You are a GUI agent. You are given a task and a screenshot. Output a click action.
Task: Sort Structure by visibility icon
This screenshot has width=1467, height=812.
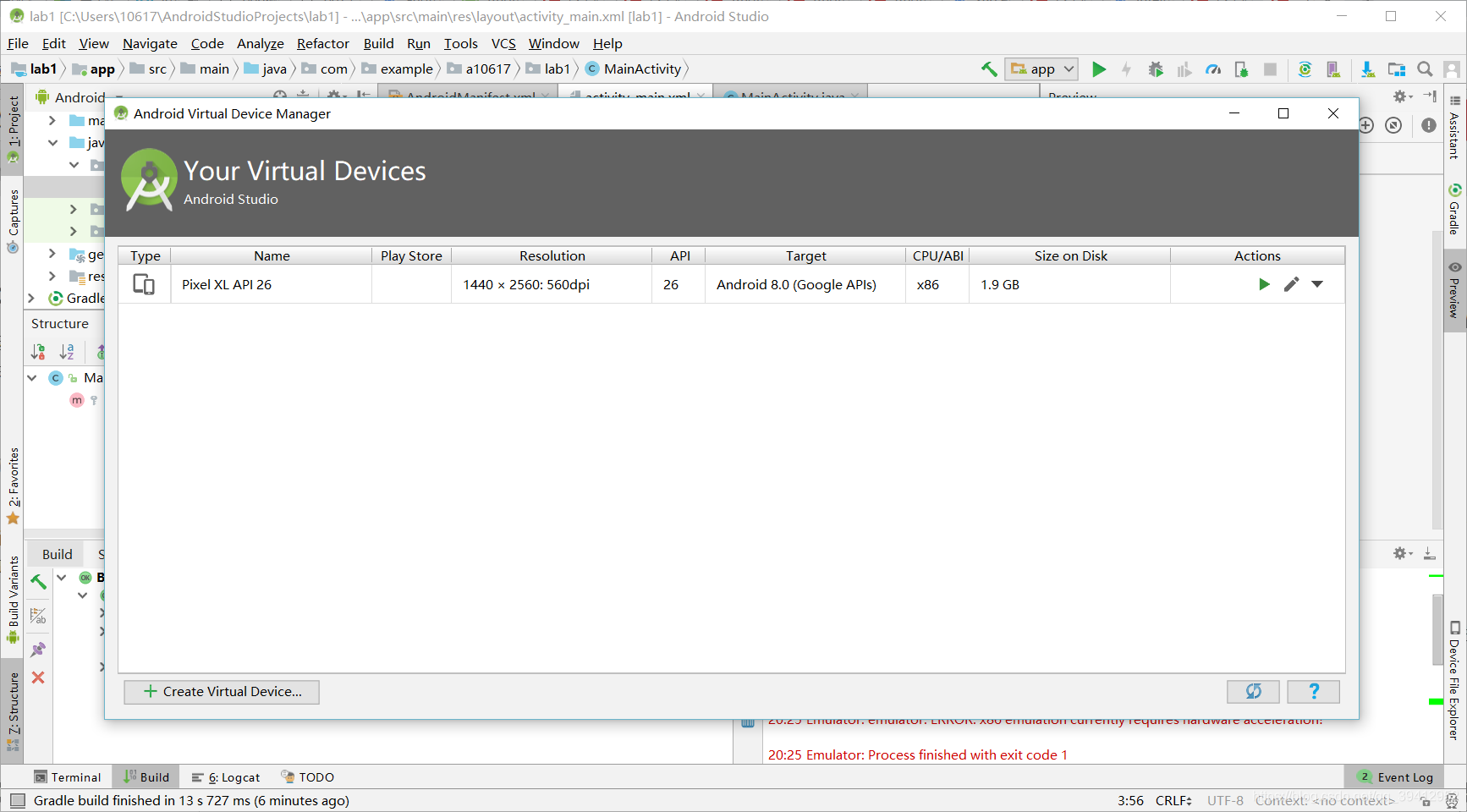point(38,351)
